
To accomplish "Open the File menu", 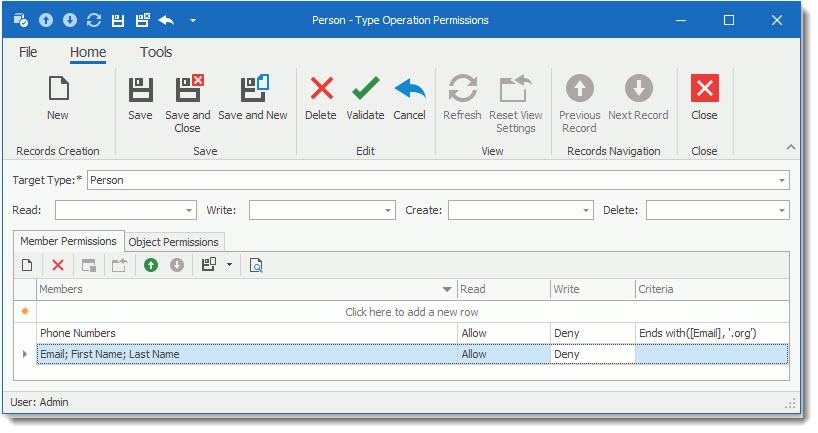I will coord(28,52).
